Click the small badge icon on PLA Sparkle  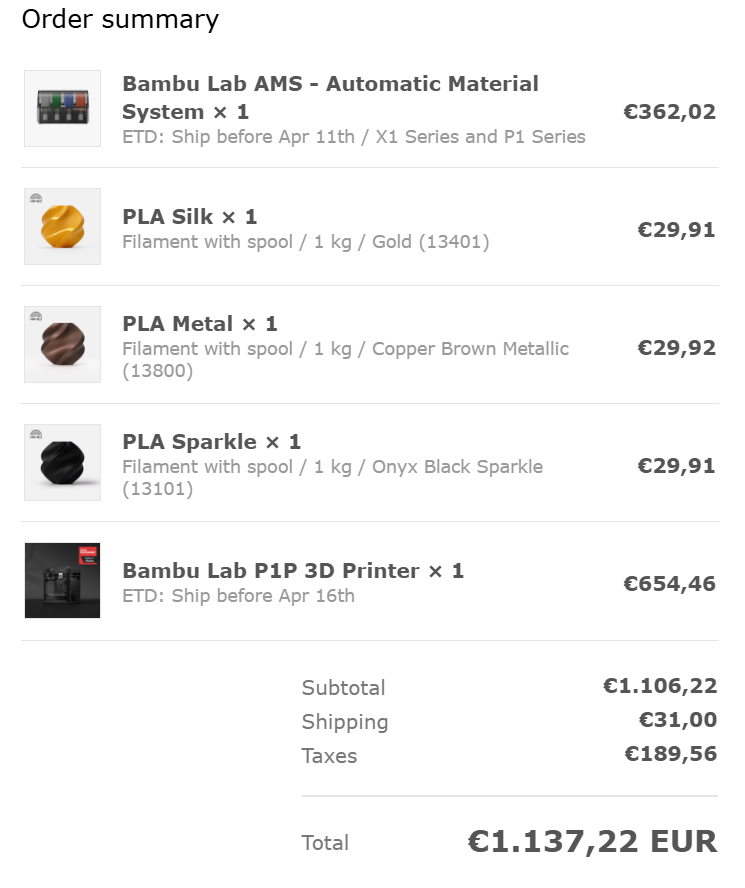36,435
